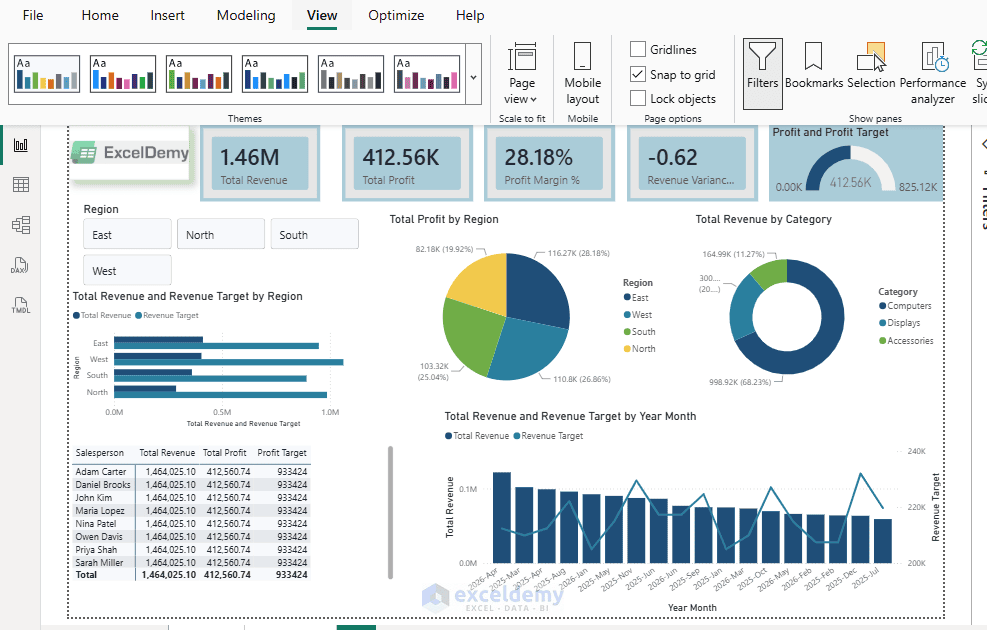The height and width of the screenshot is (630, 987).
Task: Uncheck Snap to grid
Action: click(638, 74)
